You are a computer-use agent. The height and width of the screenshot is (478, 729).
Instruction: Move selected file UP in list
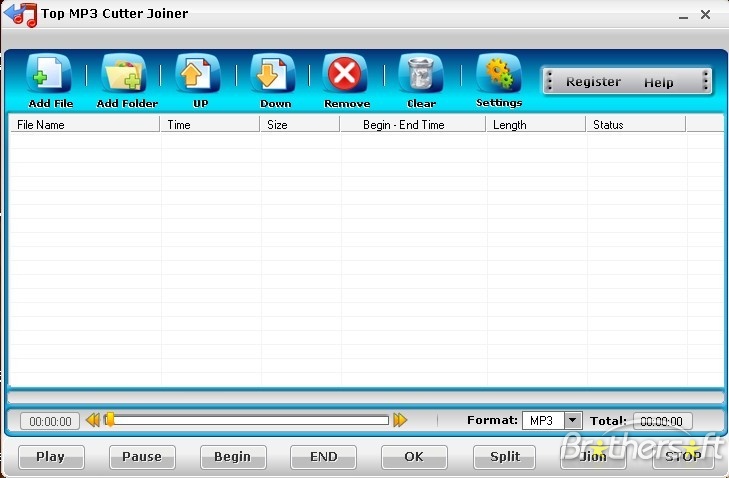pyautogui.click(x=198, y=74)
